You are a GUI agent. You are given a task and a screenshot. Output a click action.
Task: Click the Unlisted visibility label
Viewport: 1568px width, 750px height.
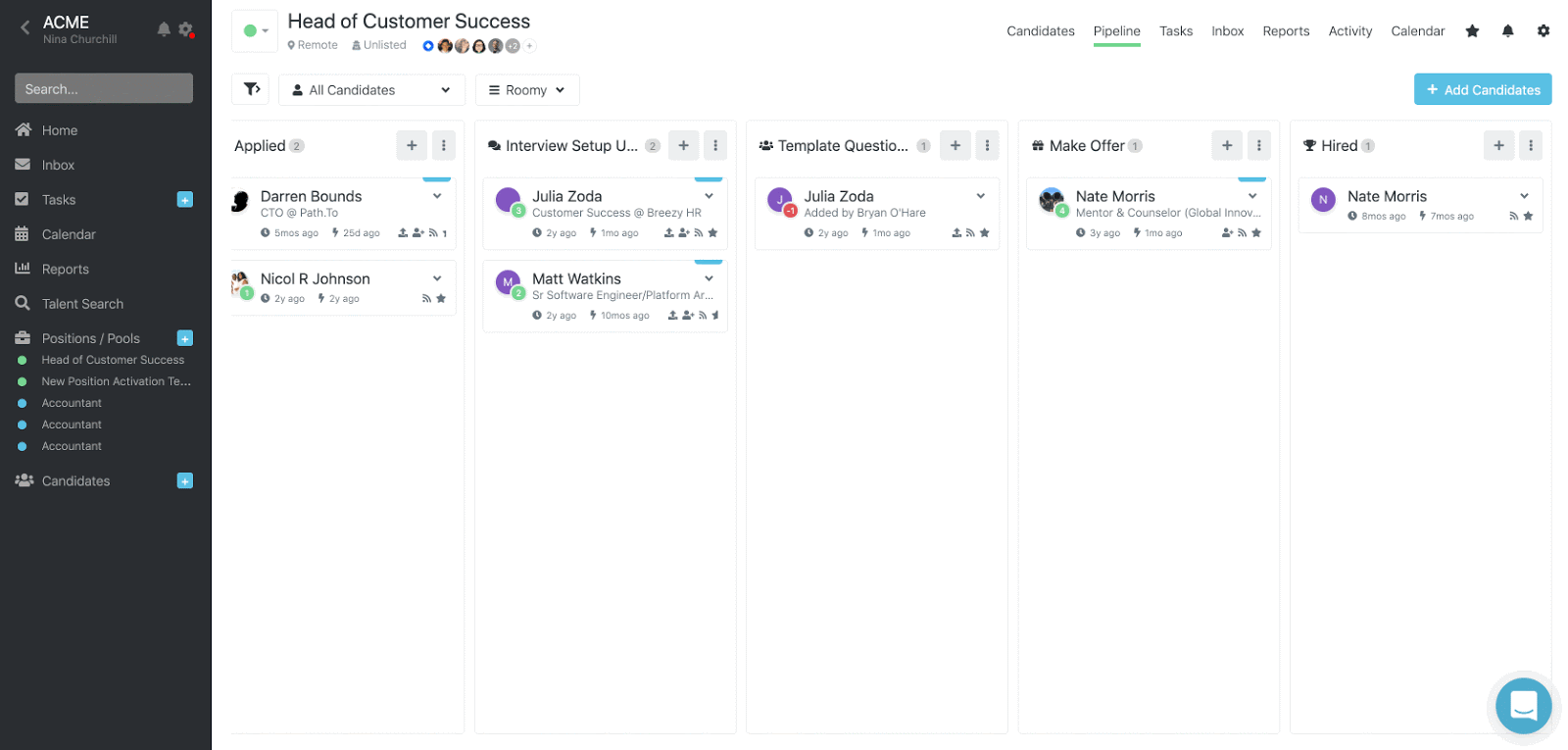(379, 45)
